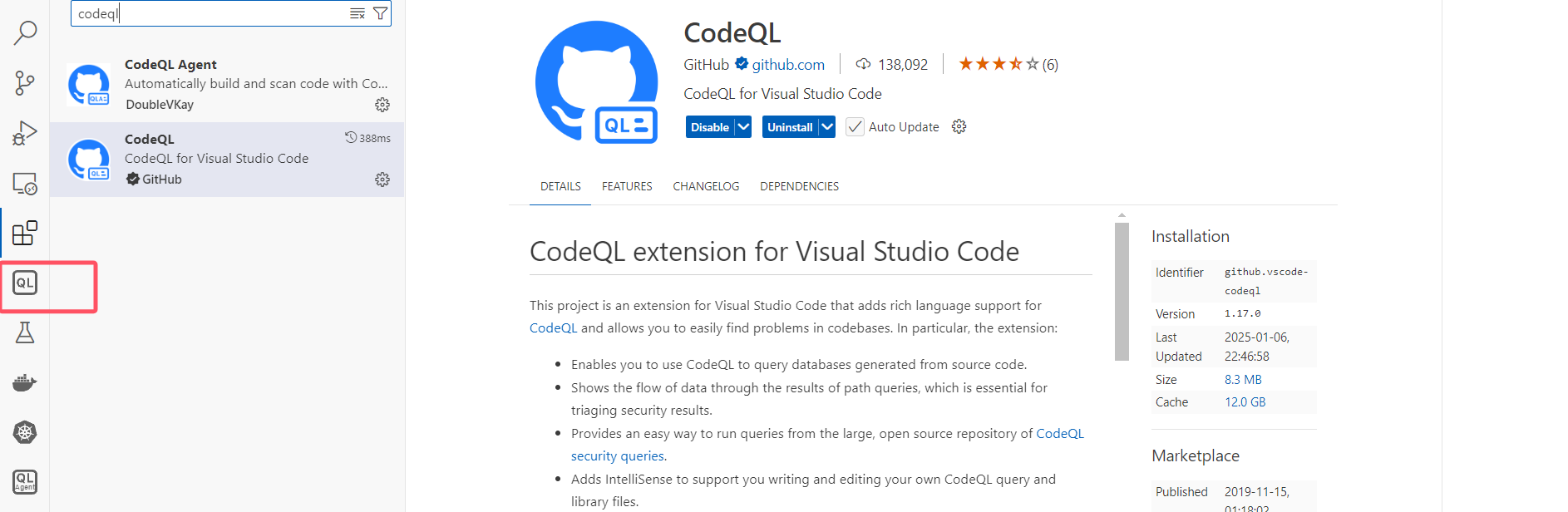
Task: Open the Source Control view
Action: 25,83
